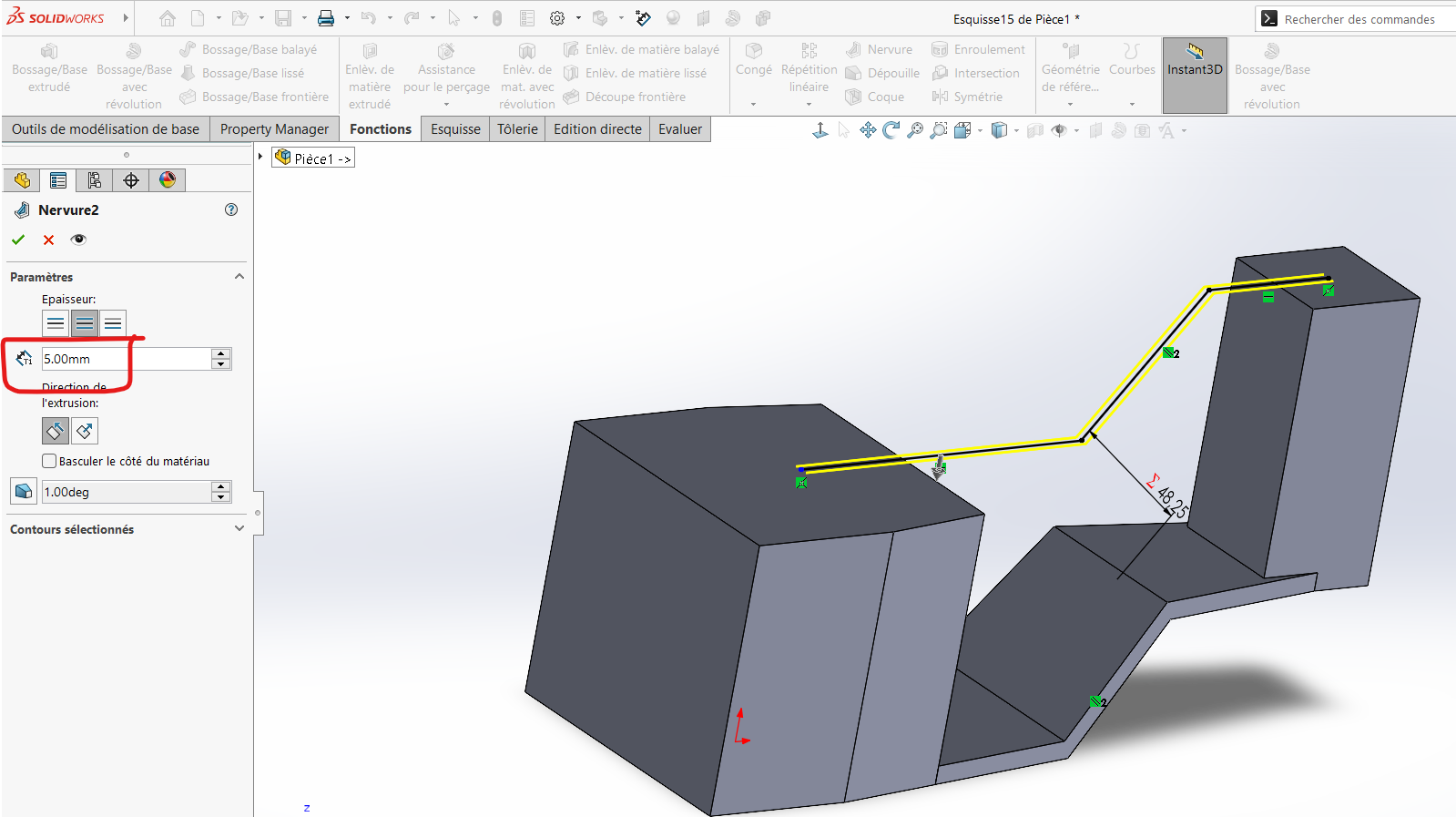Toggle the Instant3D button
This screenshot has width=1456, height=817.
pos(1195,75)
